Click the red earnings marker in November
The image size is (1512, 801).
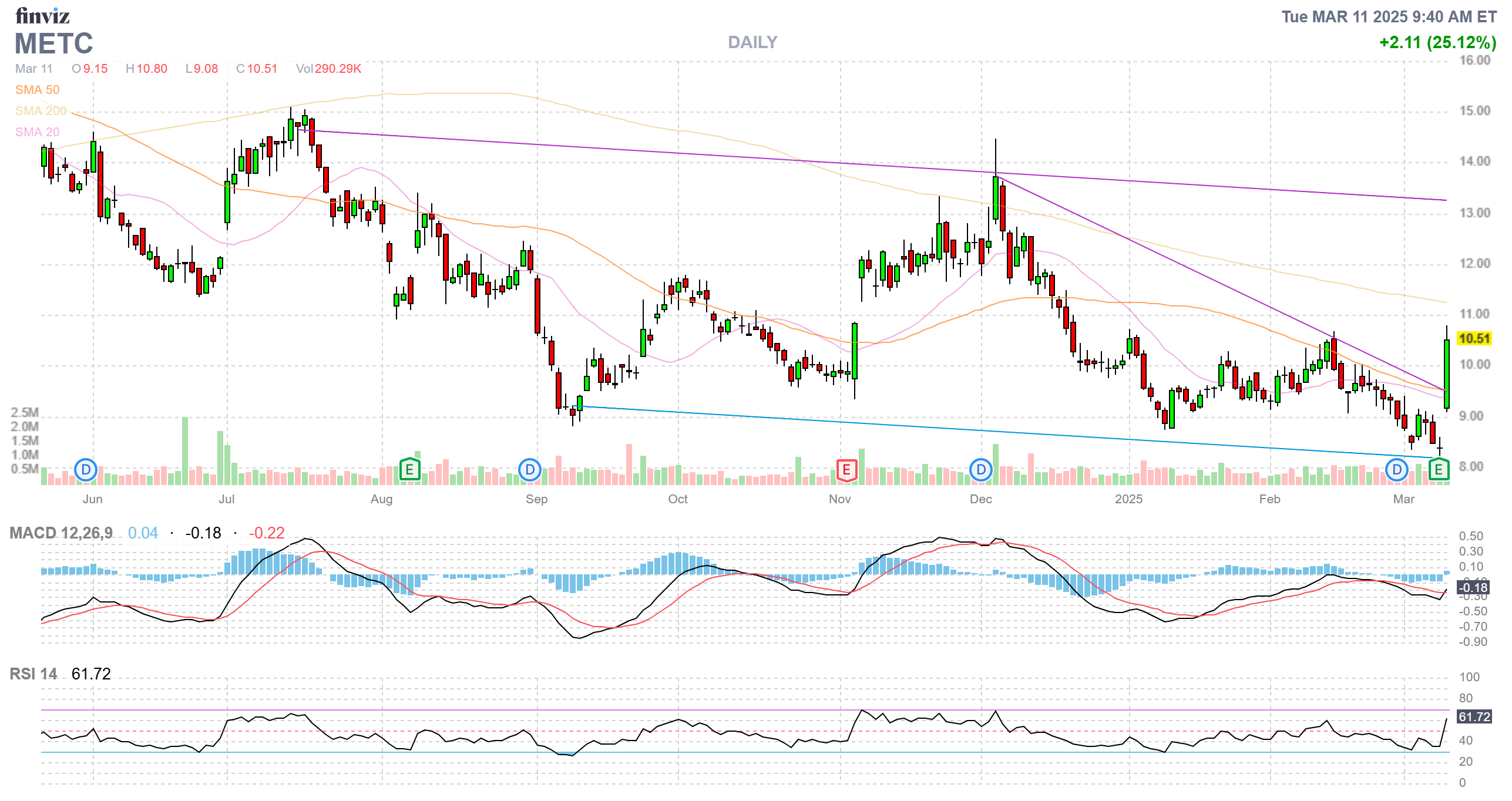click(x=846, y=470)
